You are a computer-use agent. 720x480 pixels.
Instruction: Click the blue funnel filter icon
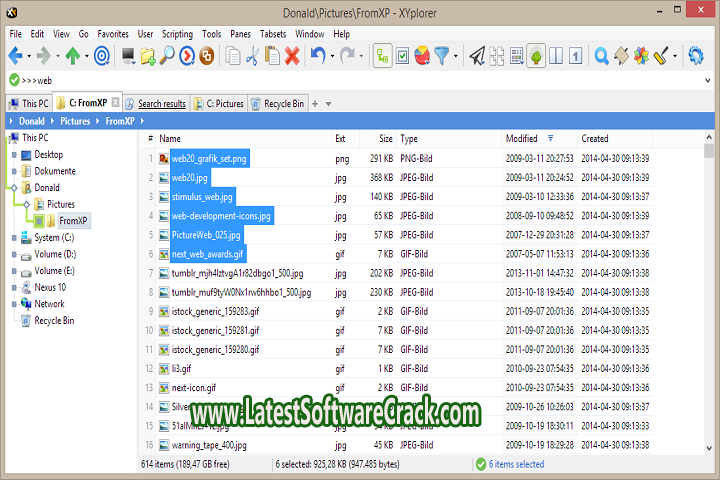(x=440, y=56)
